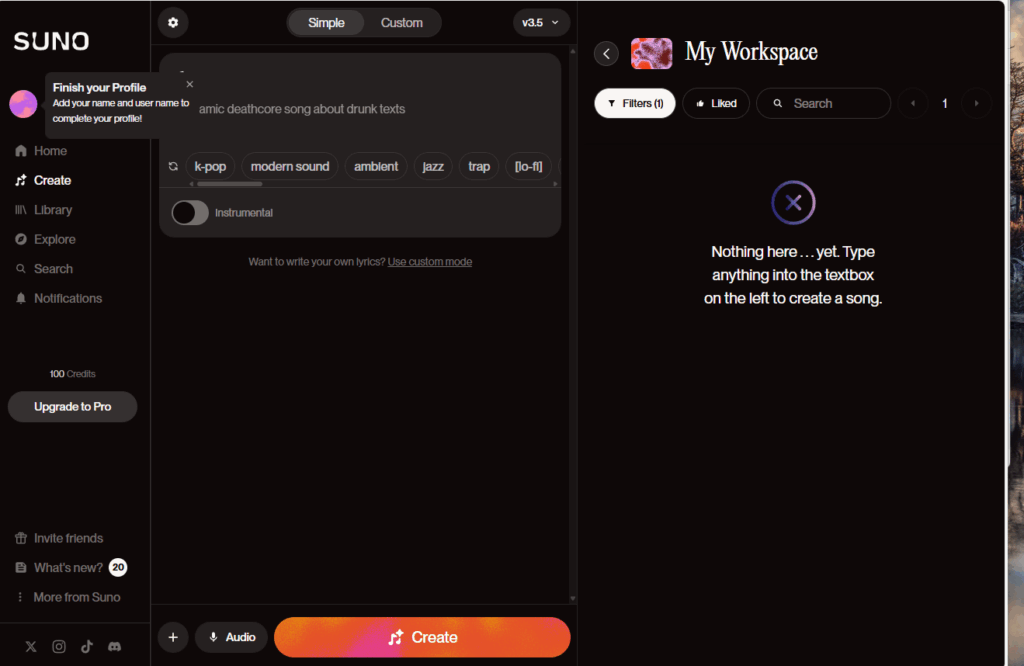The image size is (1024, 666).
Task: Click the 20 updates badge
Action: tap(118, 567)
